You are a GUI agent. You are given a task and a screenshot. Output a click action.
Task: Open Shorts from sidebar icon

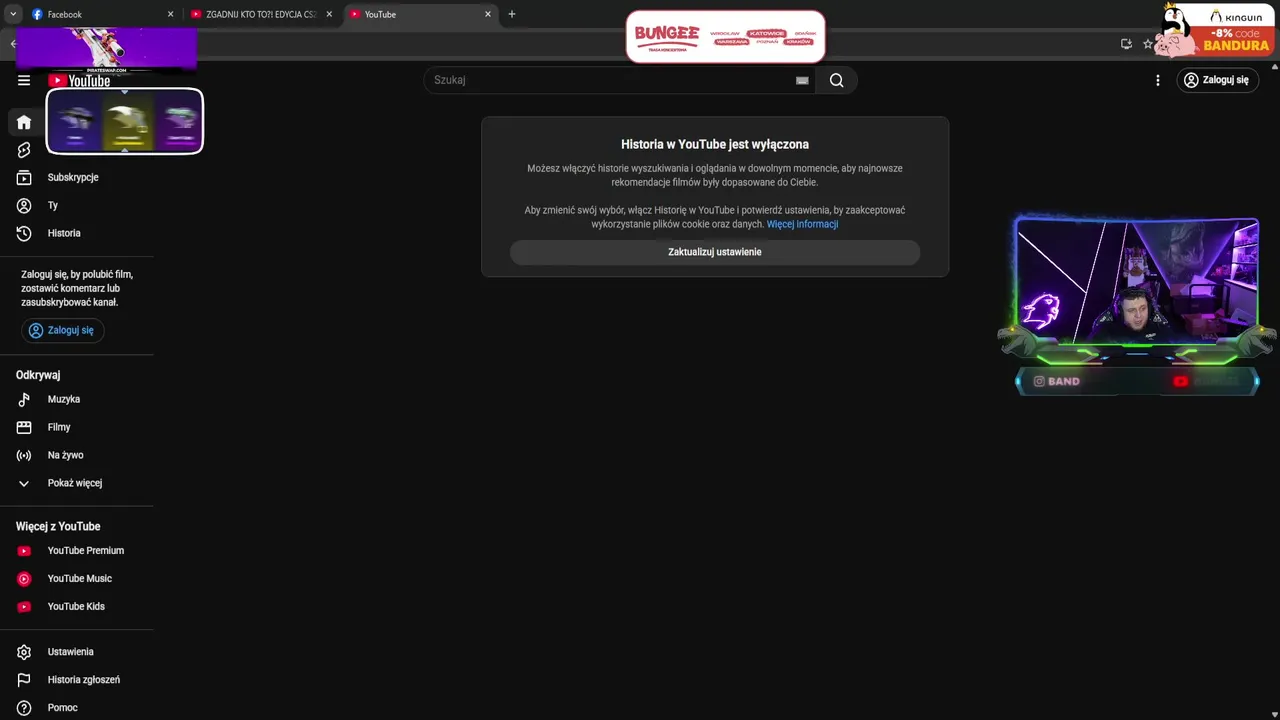coord(24,150)
